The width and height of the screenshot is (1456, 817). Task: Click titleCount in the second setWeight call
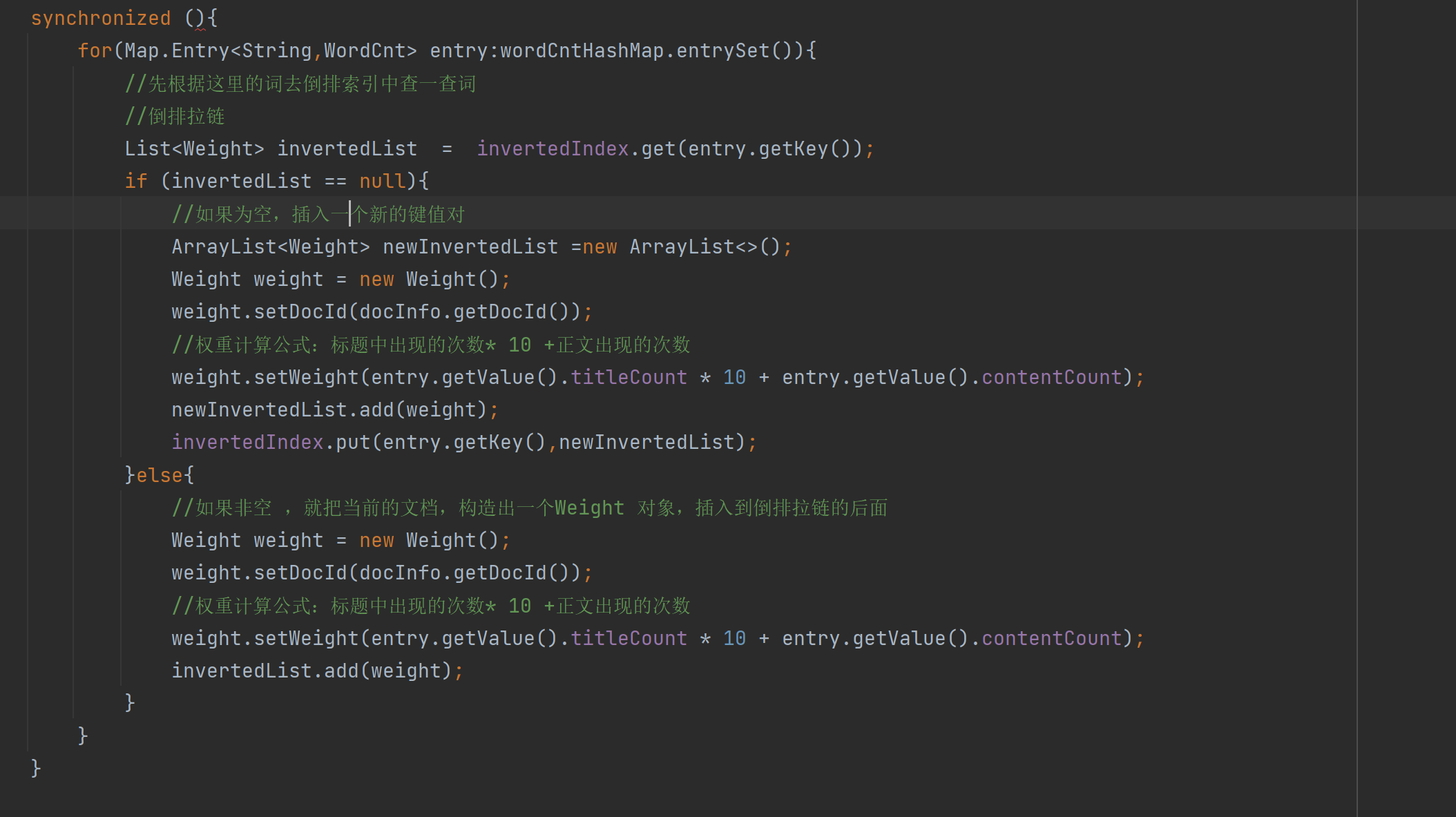(629, 638)
